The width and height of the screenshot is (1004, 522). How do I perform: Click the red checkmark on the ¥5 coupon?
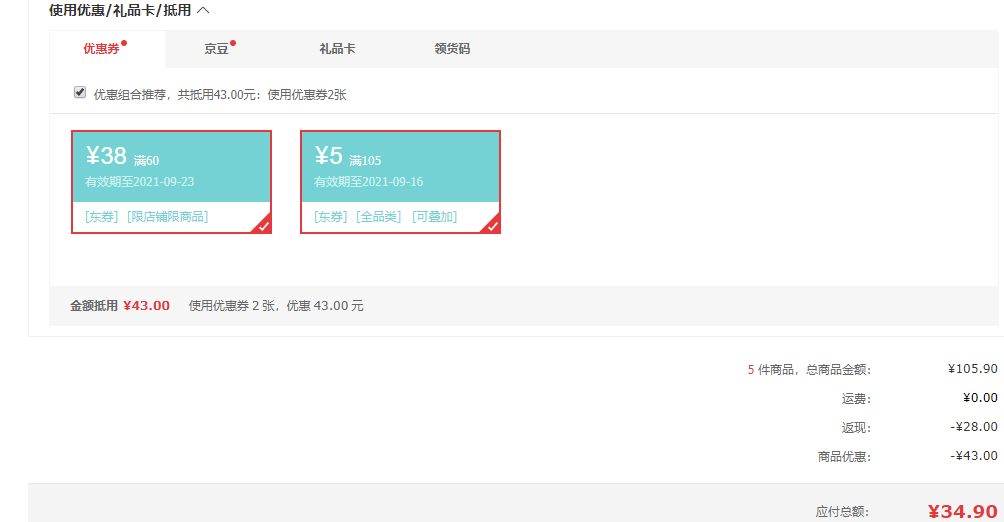pos(491,225)
